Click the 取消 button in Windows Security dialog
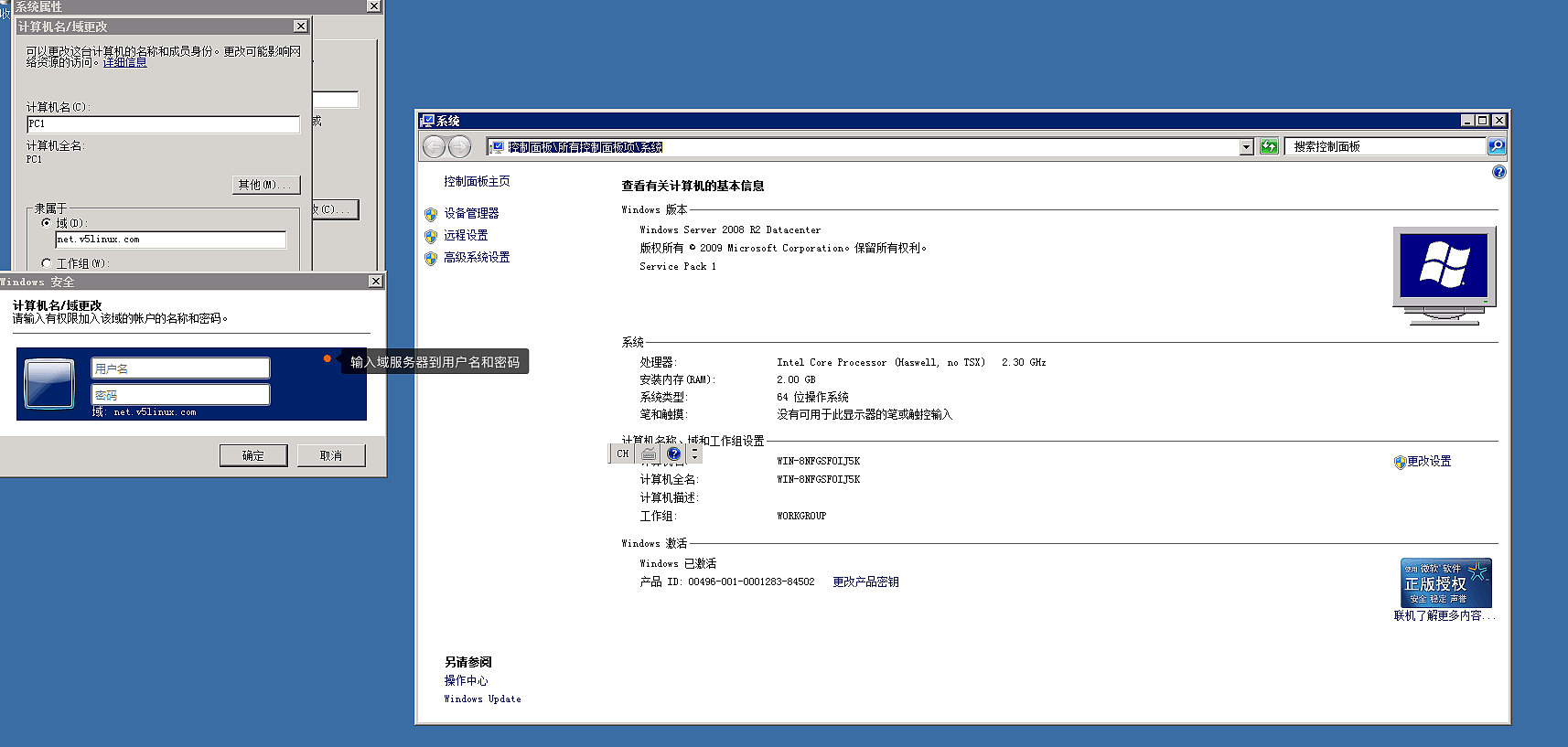 pos(331,455)
